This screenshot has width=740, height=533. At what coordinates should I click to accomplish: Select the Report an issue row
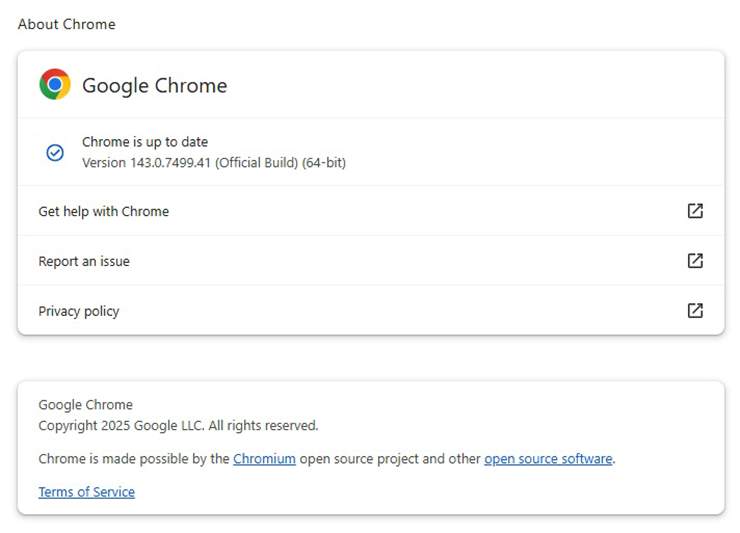click(x=84, y=261)
